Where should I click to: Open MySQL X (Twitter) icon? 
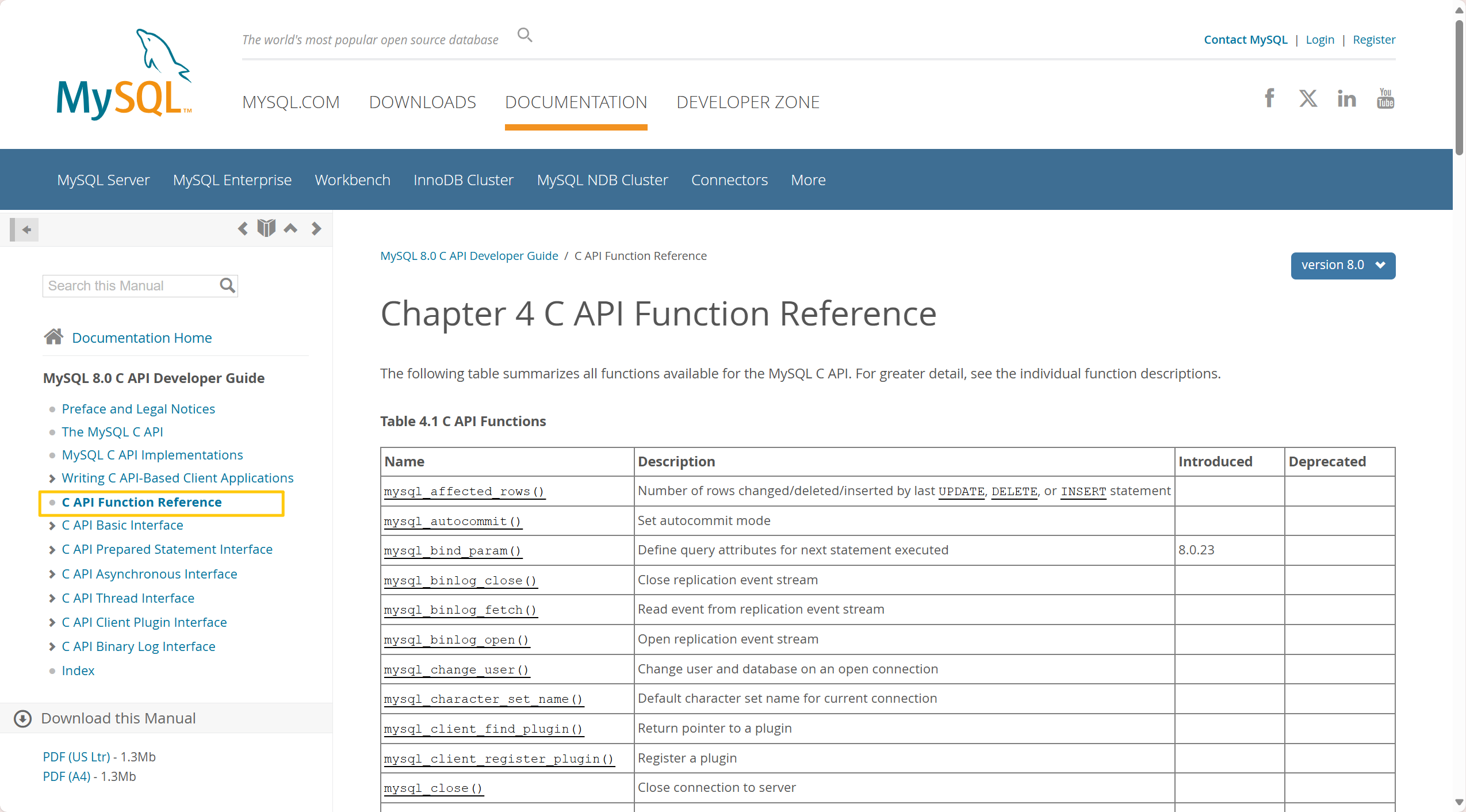(1308, 98)
